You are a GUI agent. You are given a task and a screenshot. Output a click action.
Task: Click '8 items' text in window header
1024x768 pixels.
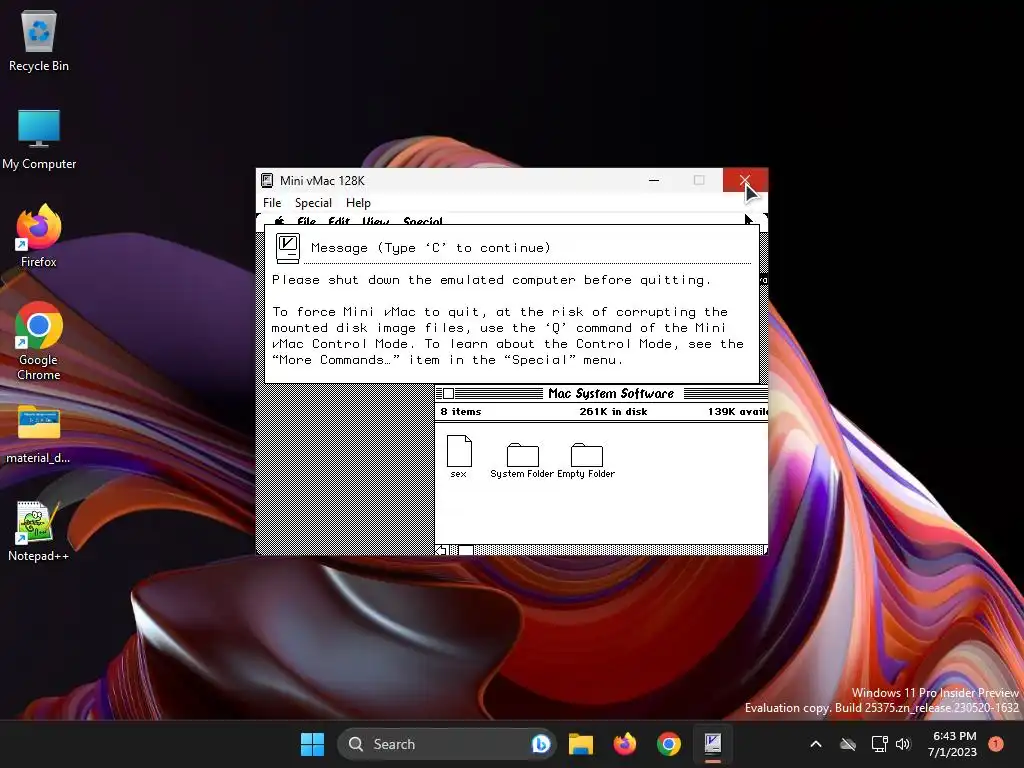point(460,411)
